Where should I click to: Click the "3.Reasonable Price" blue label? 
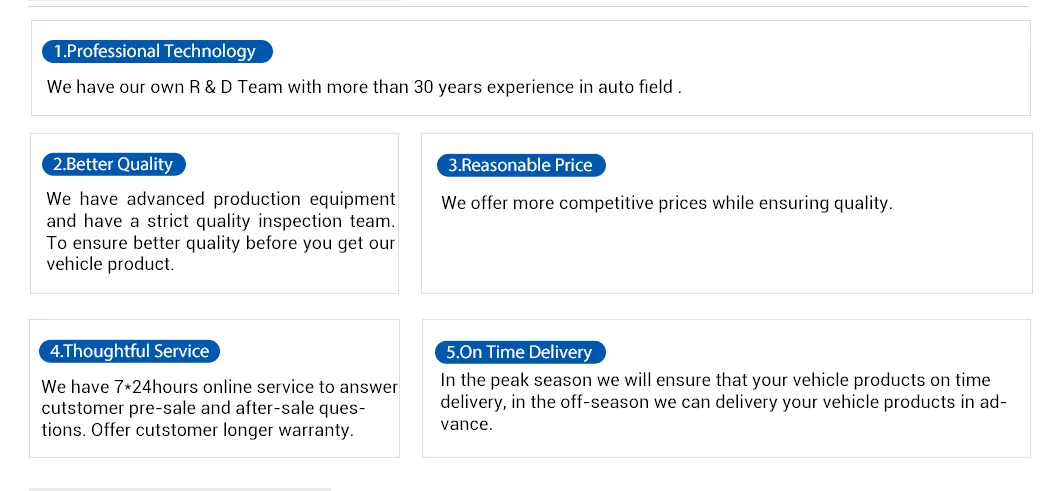[521, 165]
